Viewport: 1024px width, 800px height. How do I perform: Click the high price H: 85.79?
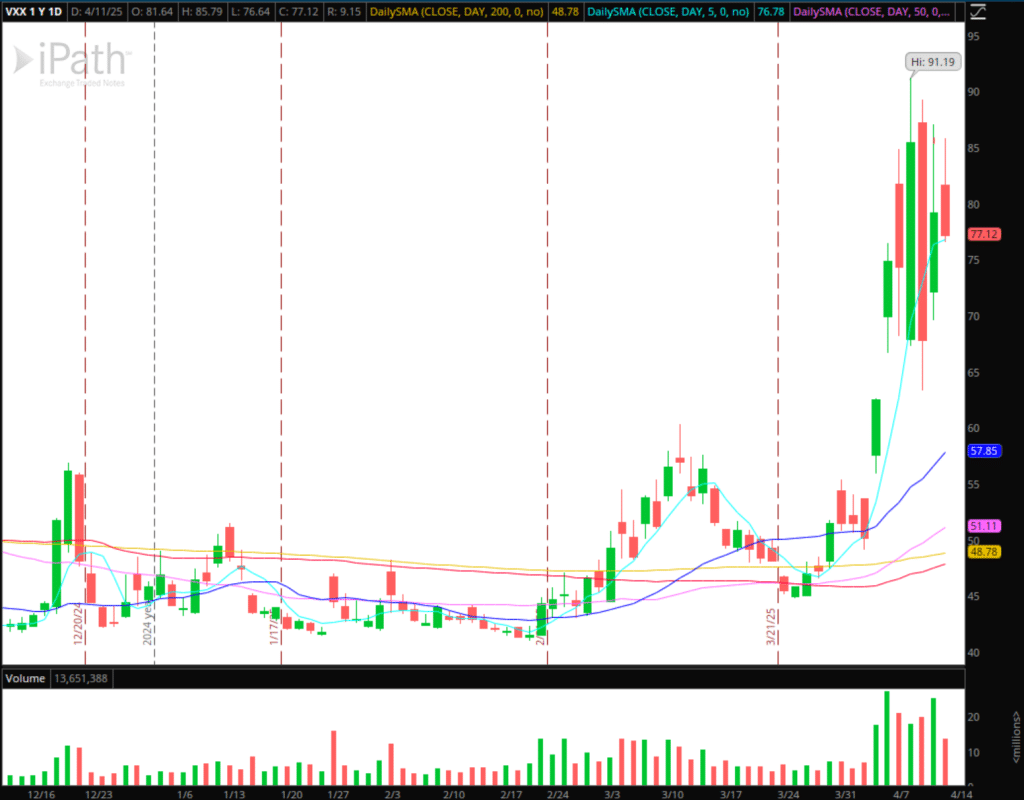[201, 12]
